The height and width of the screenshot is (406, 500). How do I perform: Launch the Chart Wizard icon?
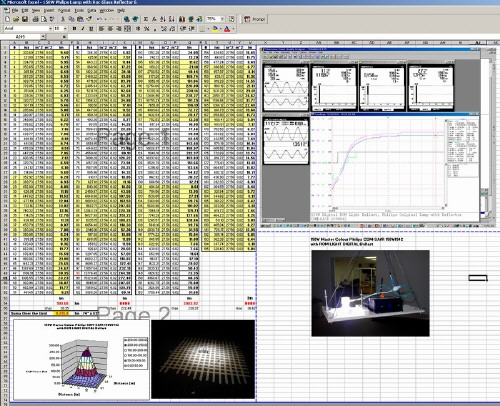click(182, 19)
